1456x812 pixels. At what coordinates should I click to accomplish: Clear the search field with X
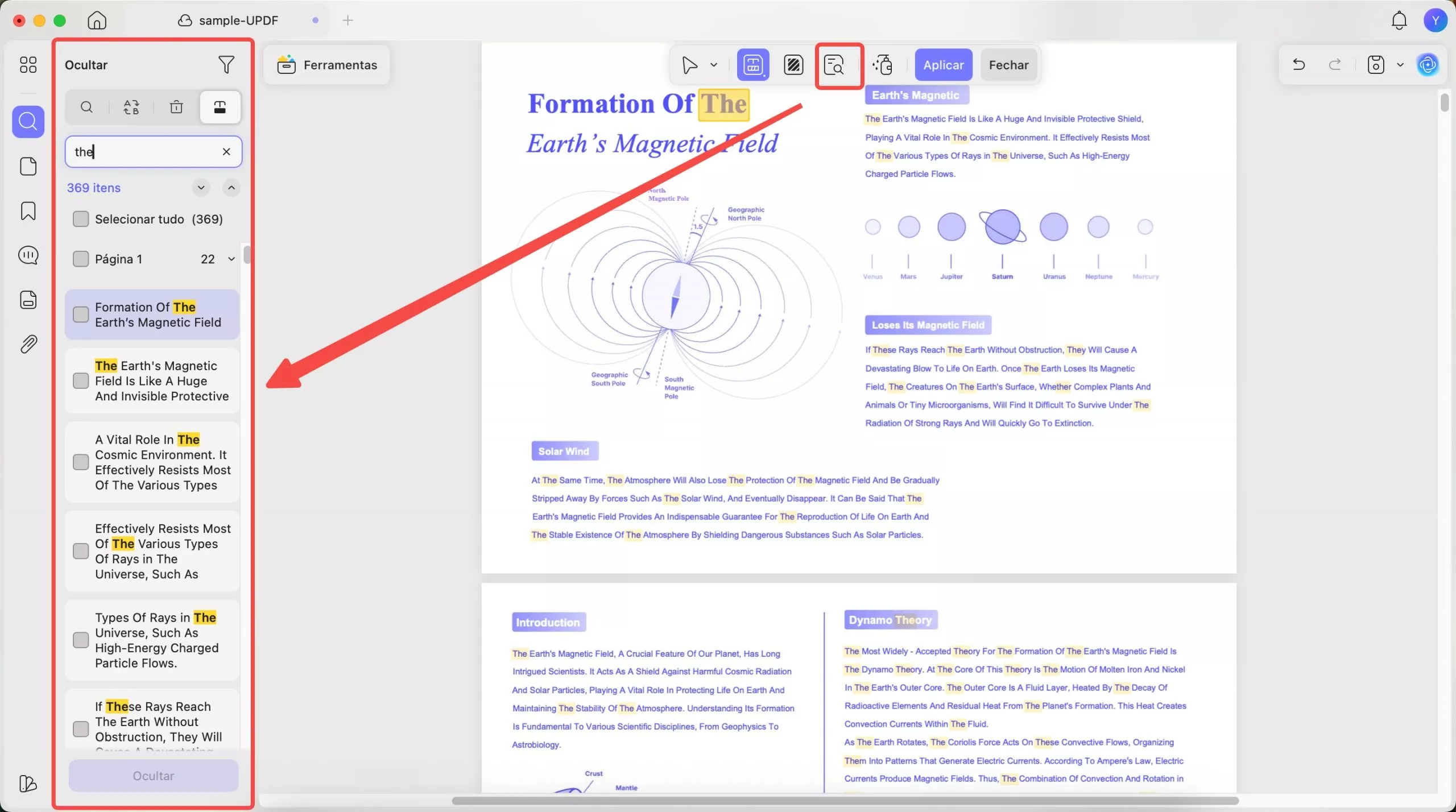click(226, 152)
